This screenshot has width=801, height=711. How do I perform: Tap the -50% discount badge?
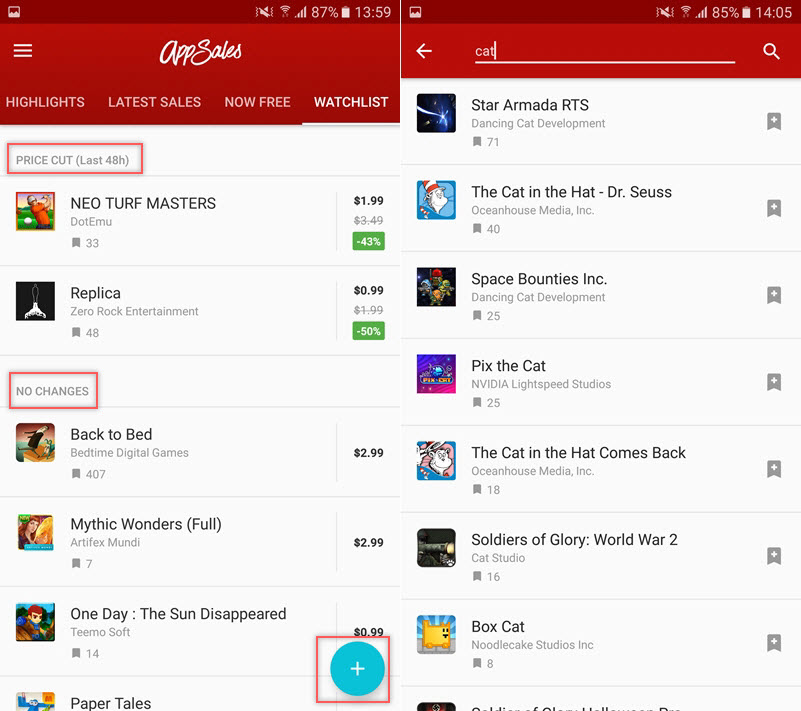coord(368,331)
